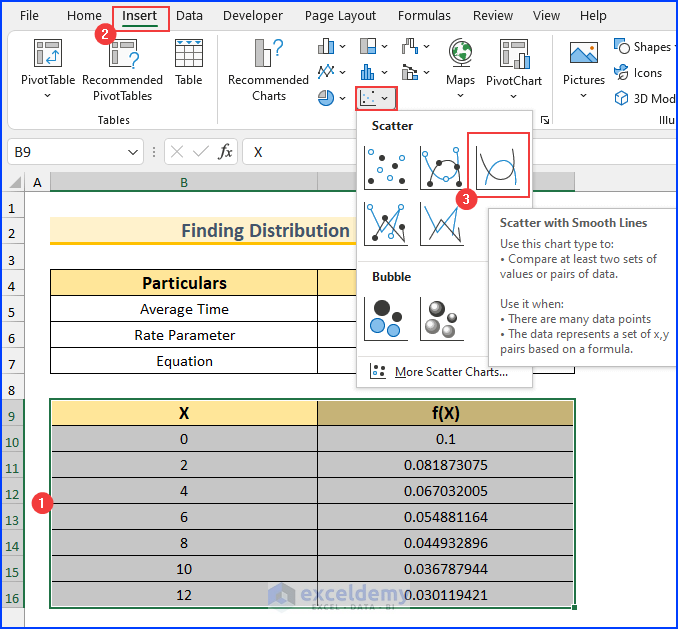Viewport: 678px width, 629px height.
Task: Click the PivotChart icon
Action: pos(514,54)
